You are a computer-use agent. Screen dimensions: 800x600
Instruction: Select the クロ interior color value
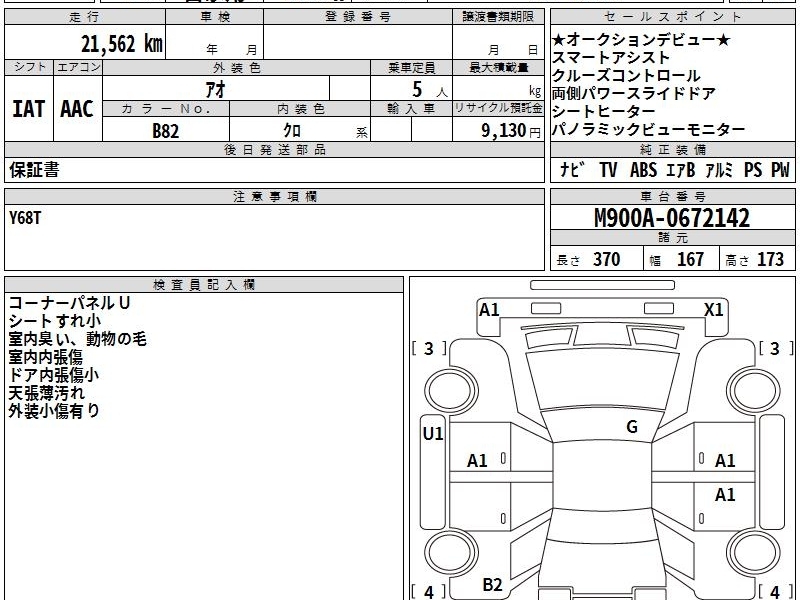coord(292,131)
